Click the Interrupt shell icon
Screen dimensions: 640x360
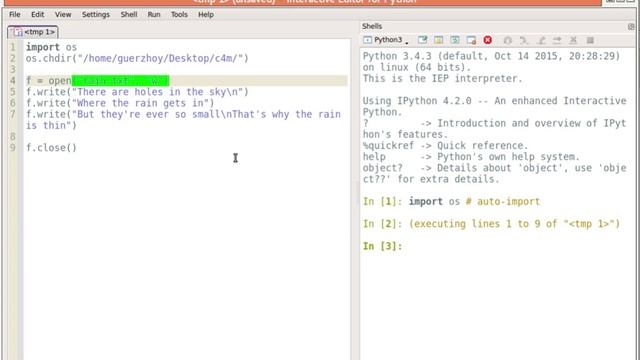point(438,40)
